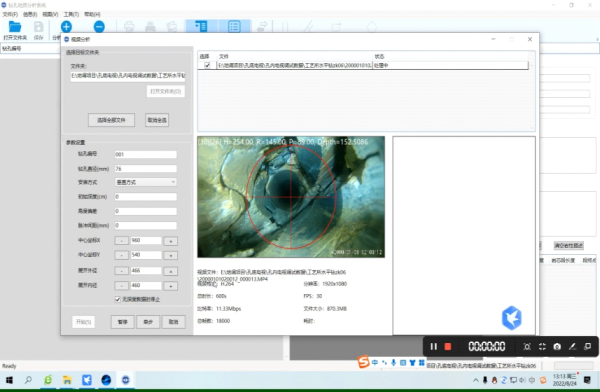Click the borehole diameter field showing 76

pyautogui.click(x=146, y=169)
